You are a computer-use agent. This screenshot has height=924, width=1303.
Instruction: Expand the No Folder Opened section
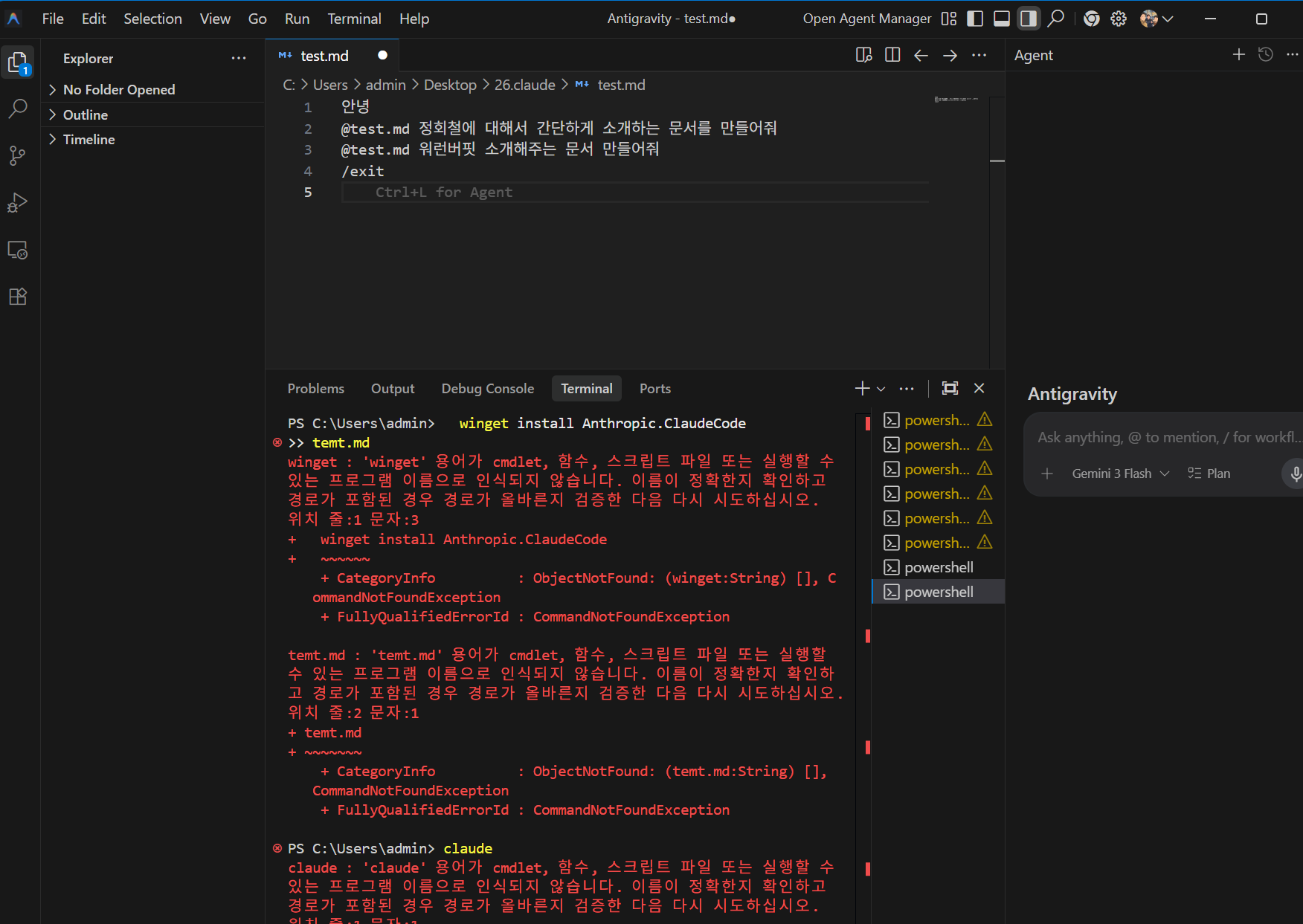[x=152, y=90]
